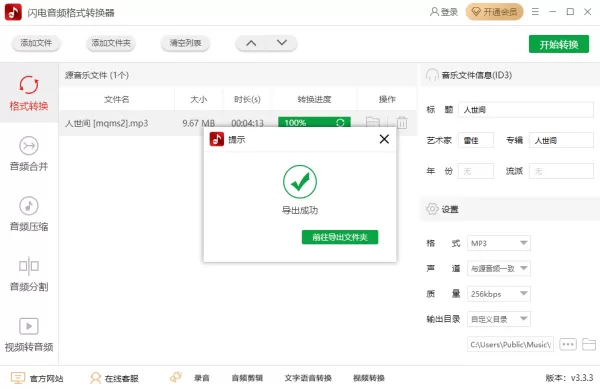Click the person icon beside 在线客服
Screen dimensions: 600x390
click(x=95, y=378)
